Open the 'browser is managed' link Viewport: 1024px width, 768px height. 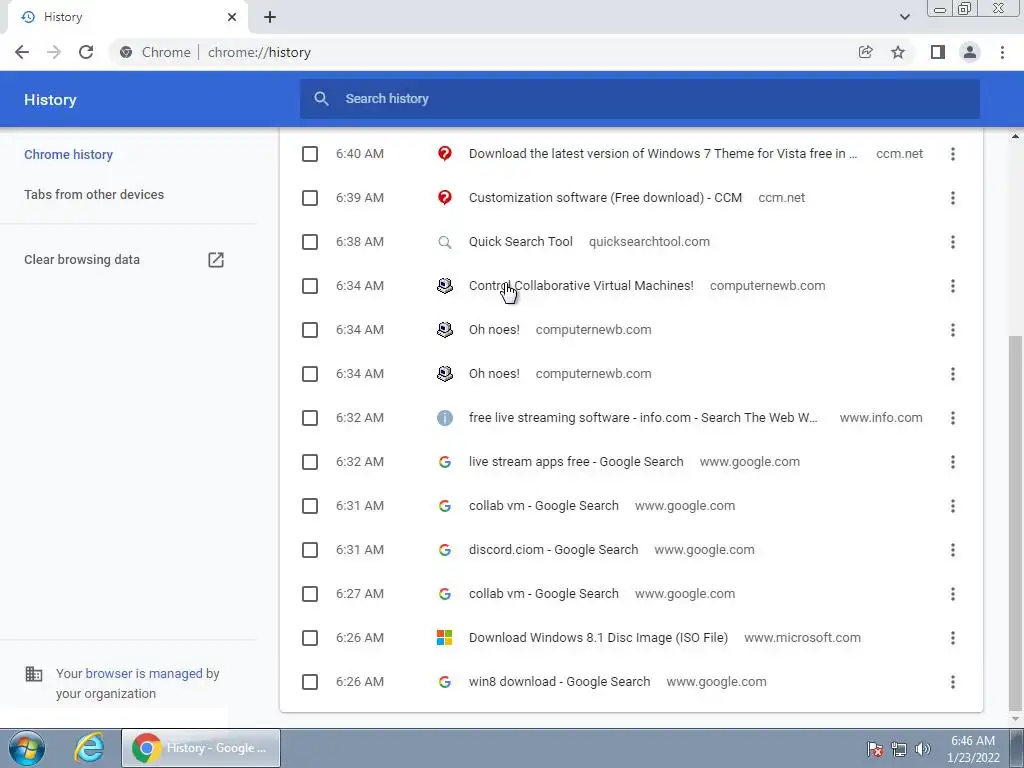click(144, 673)
